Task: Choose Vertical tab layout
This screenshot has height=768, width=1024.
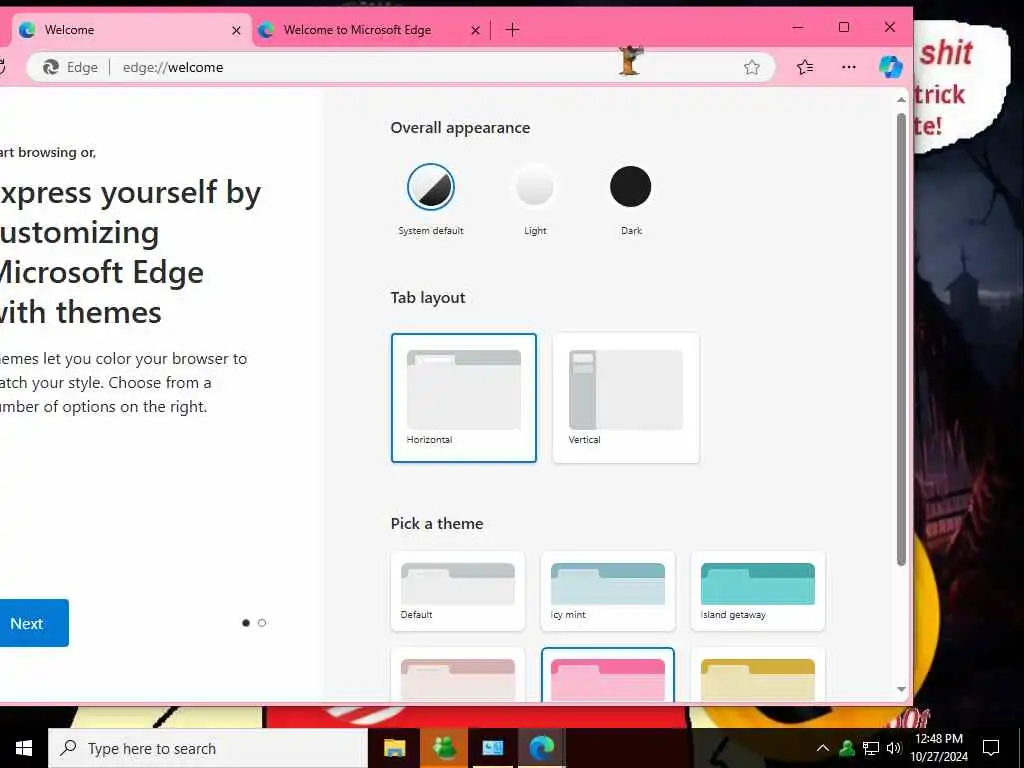Action: point(626,398)
